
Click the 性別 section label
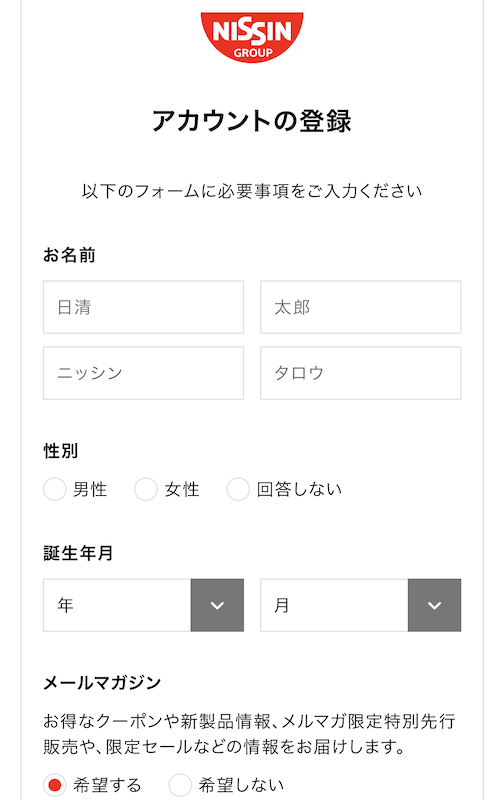click(x=61, y=451)
